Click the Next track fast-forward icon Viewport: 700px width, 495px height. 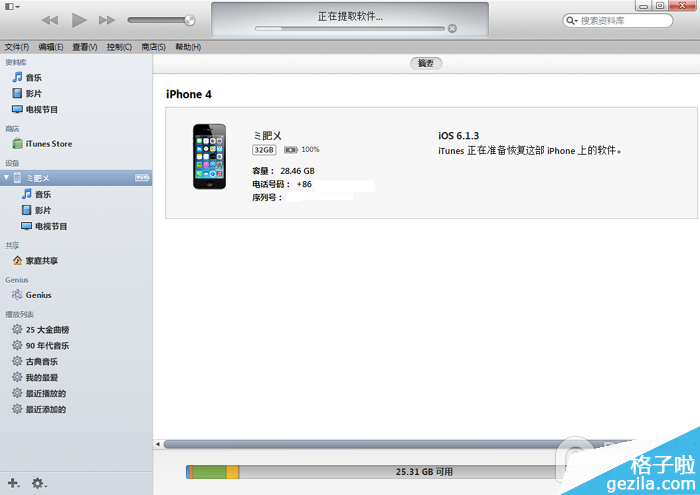tap(107, 20)
